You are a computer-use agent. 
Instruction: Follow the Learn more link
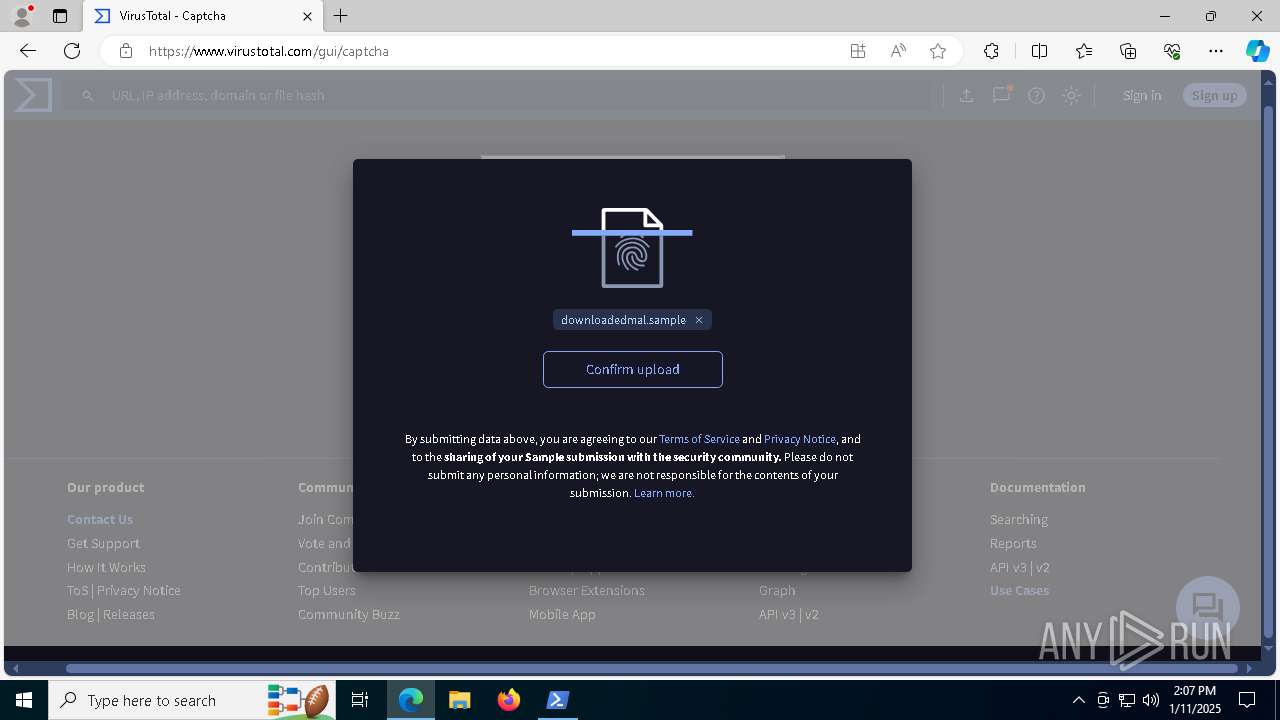(x=664, y=493)
